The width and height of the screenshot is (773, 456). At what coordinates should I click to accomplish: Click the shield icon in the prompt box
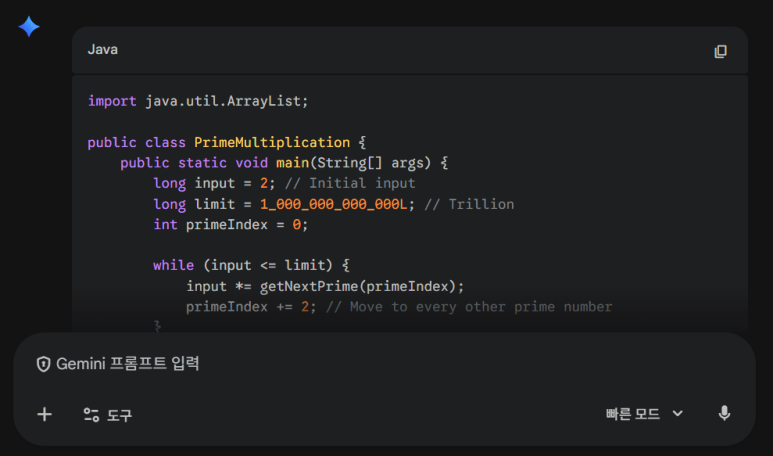(x=43, y=364)
